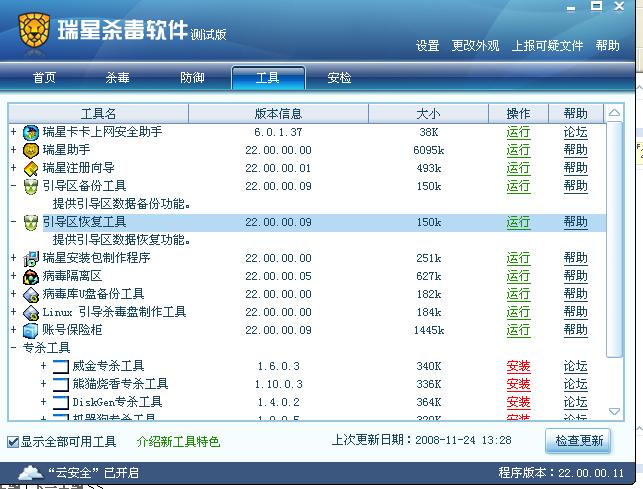643x489 pixels.
Task: Run 引导区恢复工具 via 运行 link
Action: (518, 222)
